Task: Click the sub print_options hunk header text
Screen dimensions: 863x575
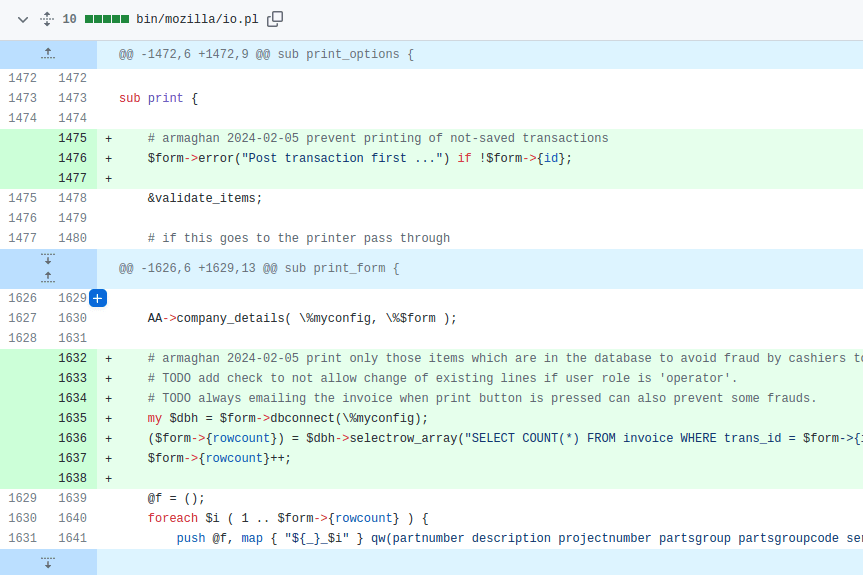Action: 266,54
